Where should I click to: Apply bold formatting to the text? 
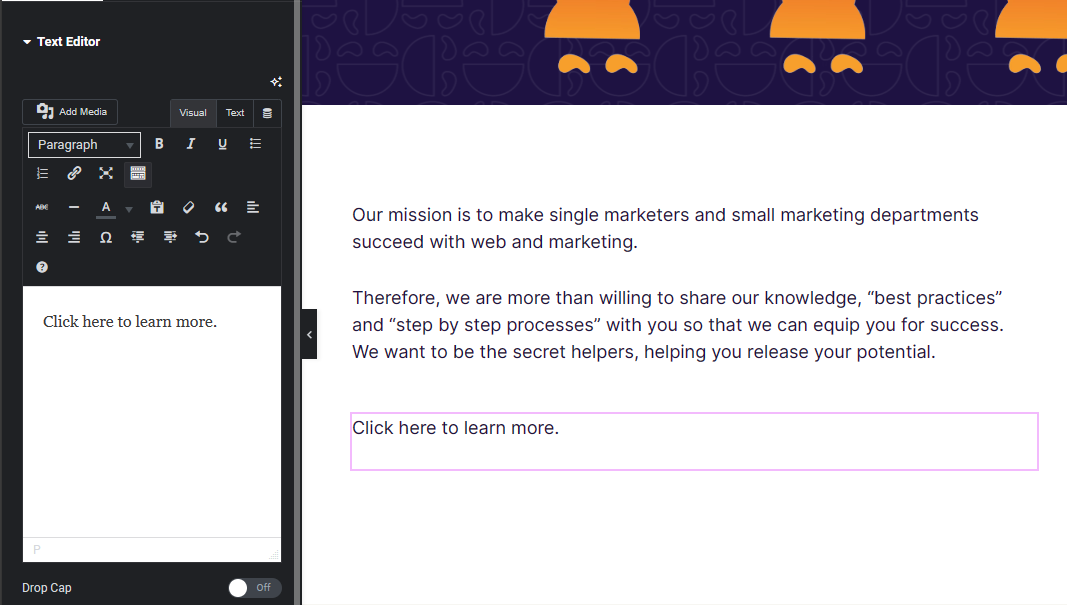pos(158,143)
